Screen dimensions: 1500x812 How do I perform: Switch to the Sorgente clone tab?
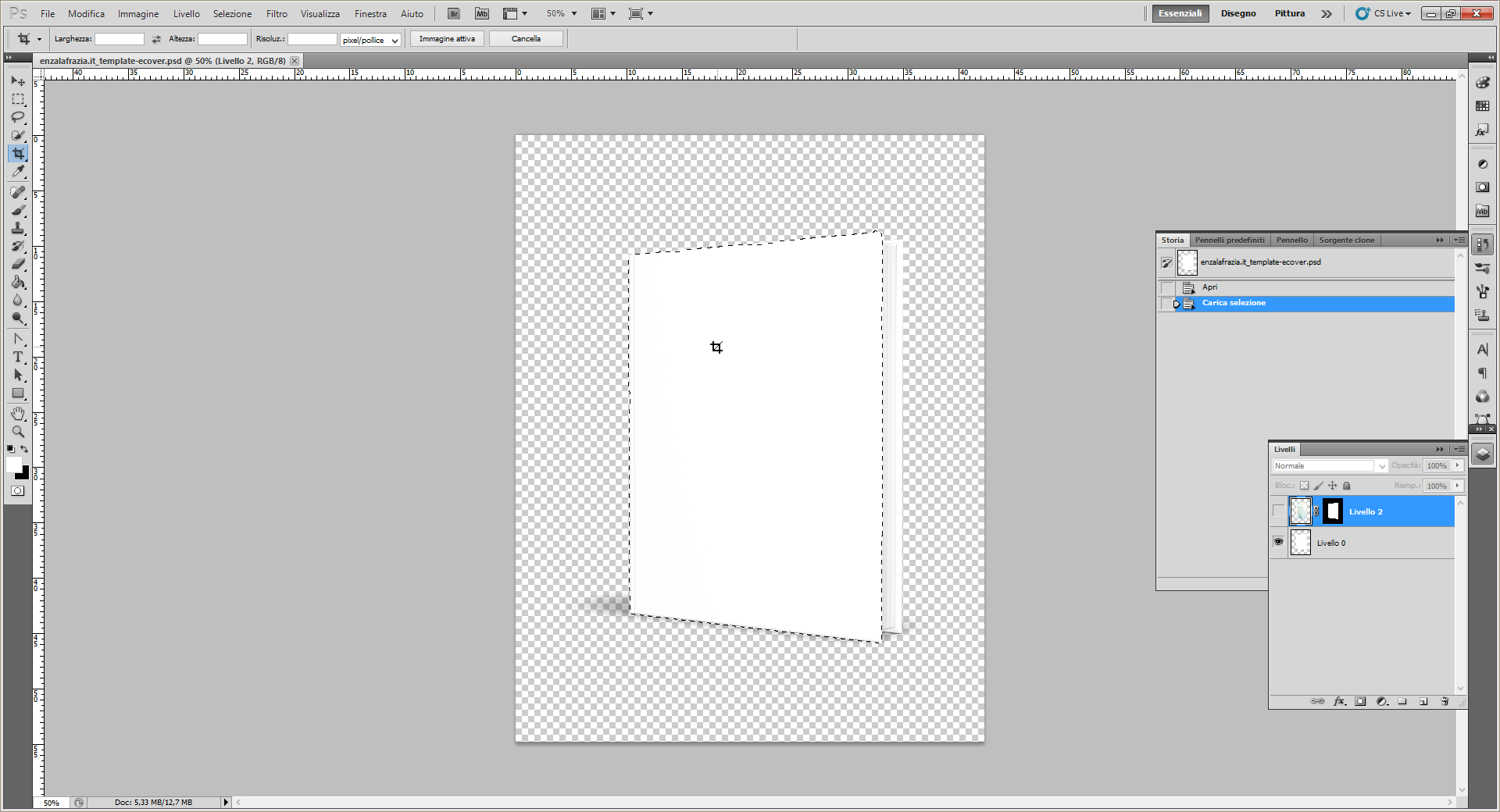pyautogui.click(x=1346, y=240)
